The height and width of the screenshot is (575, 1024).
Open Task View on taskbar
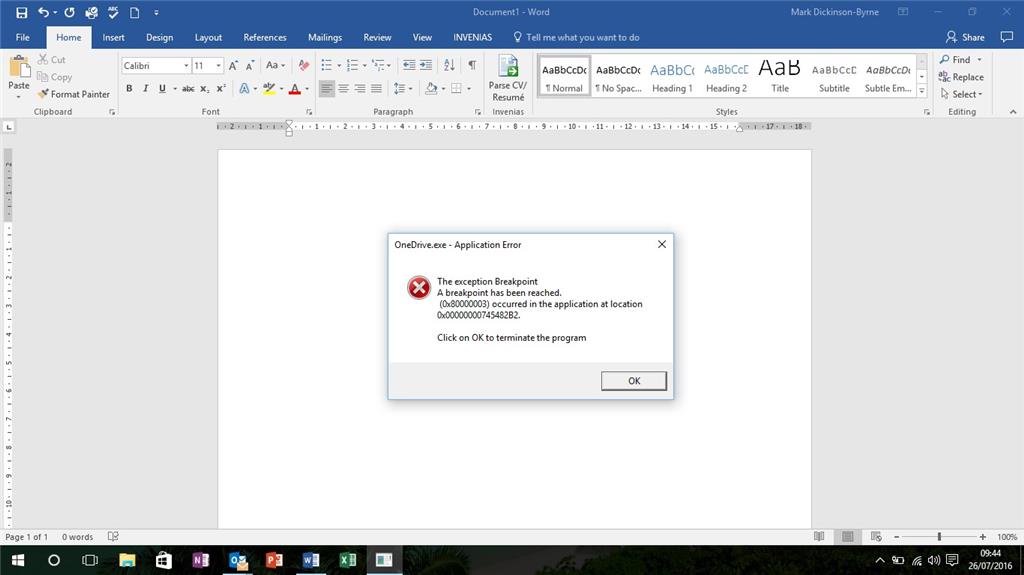(x=90, y=560)
